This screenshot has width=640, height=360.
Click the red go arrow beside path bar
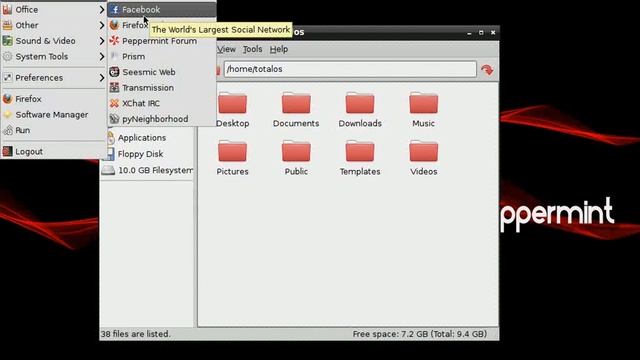point(487,70)
